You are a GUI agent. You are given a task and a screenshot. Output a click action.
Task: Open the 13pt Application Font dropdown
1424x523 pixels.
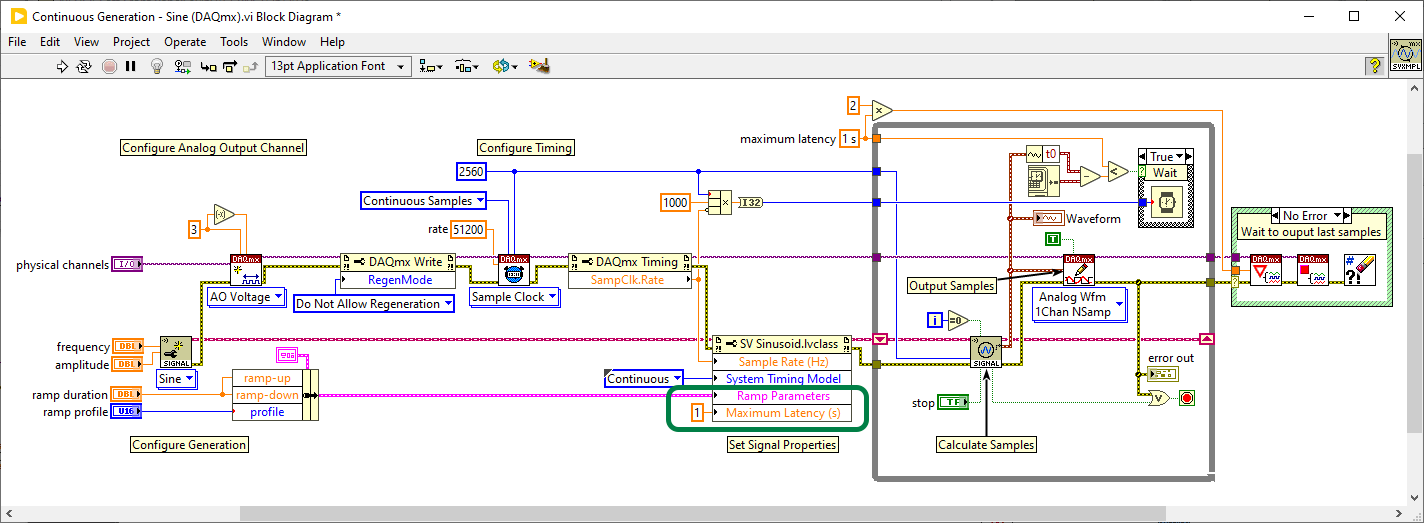pyautogui.click(x=338, y=66)
